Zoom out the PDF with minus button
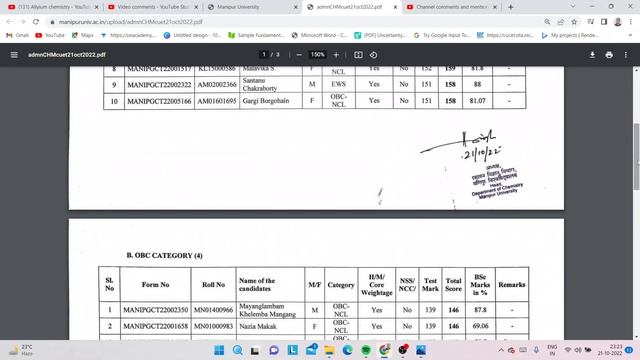 point(299,55)
